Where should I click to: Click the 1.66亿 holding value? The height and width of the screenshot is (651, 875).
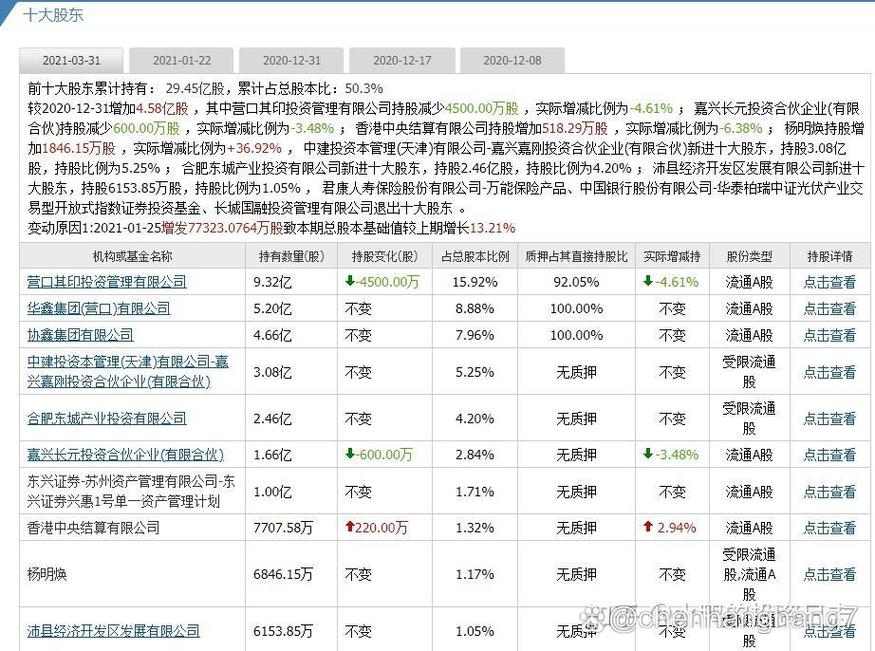tap(272, 455)
